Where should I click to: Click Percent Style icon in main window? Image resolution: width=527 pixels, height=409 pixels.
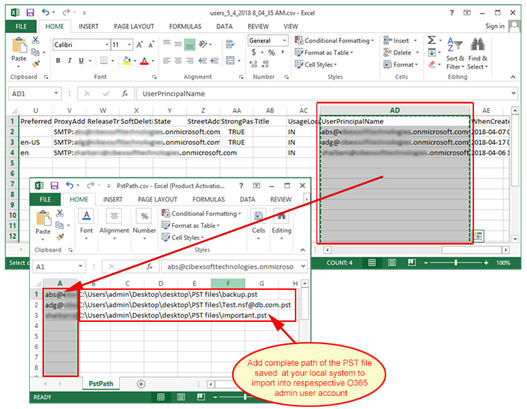(272, 52)
